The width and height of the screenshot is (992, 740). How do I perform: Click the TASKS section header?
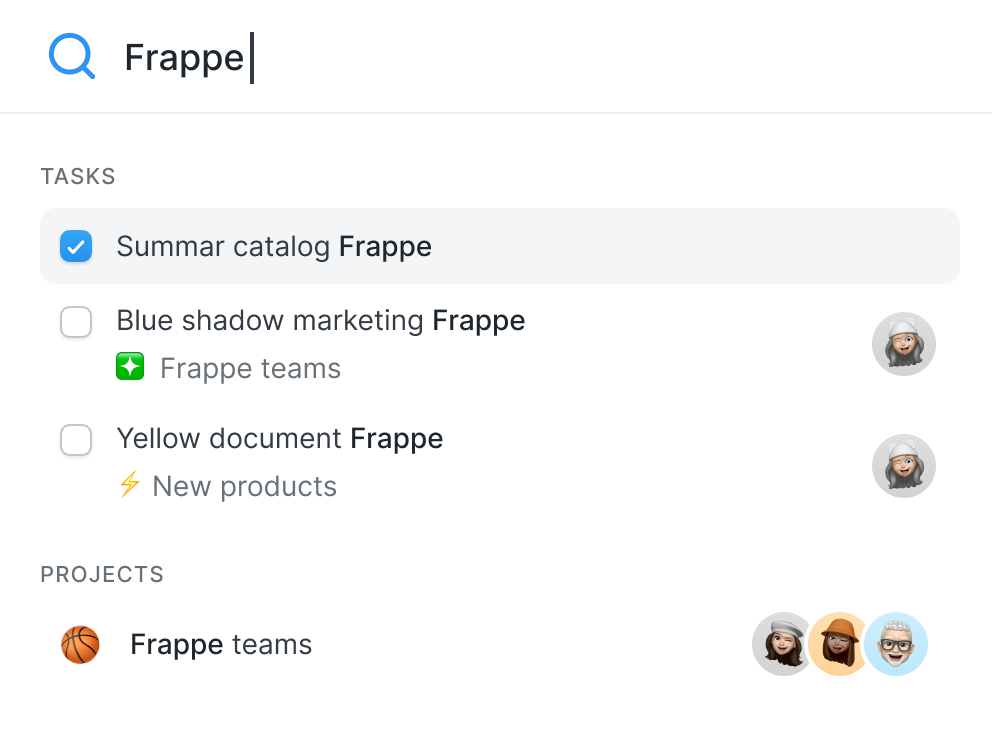click(x=78, y=177)
